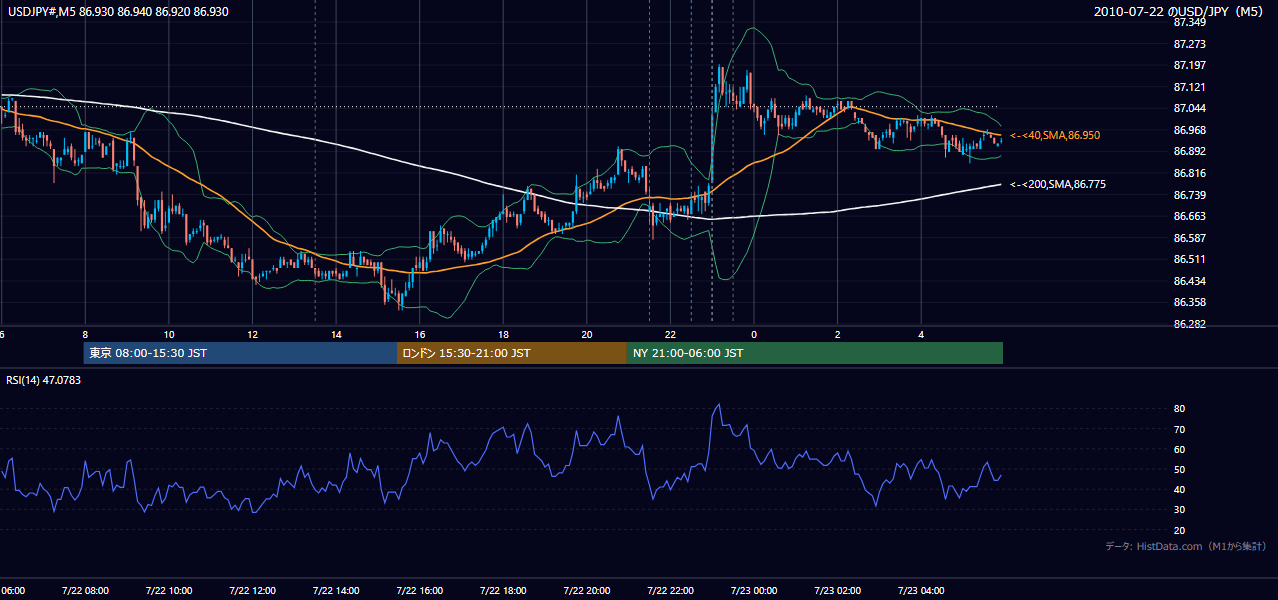The height and width of the screenshot is (600, 1278).
Task: Select the 東京 08:00-15:30 JST session bar
Action: (x=240, y=353)
